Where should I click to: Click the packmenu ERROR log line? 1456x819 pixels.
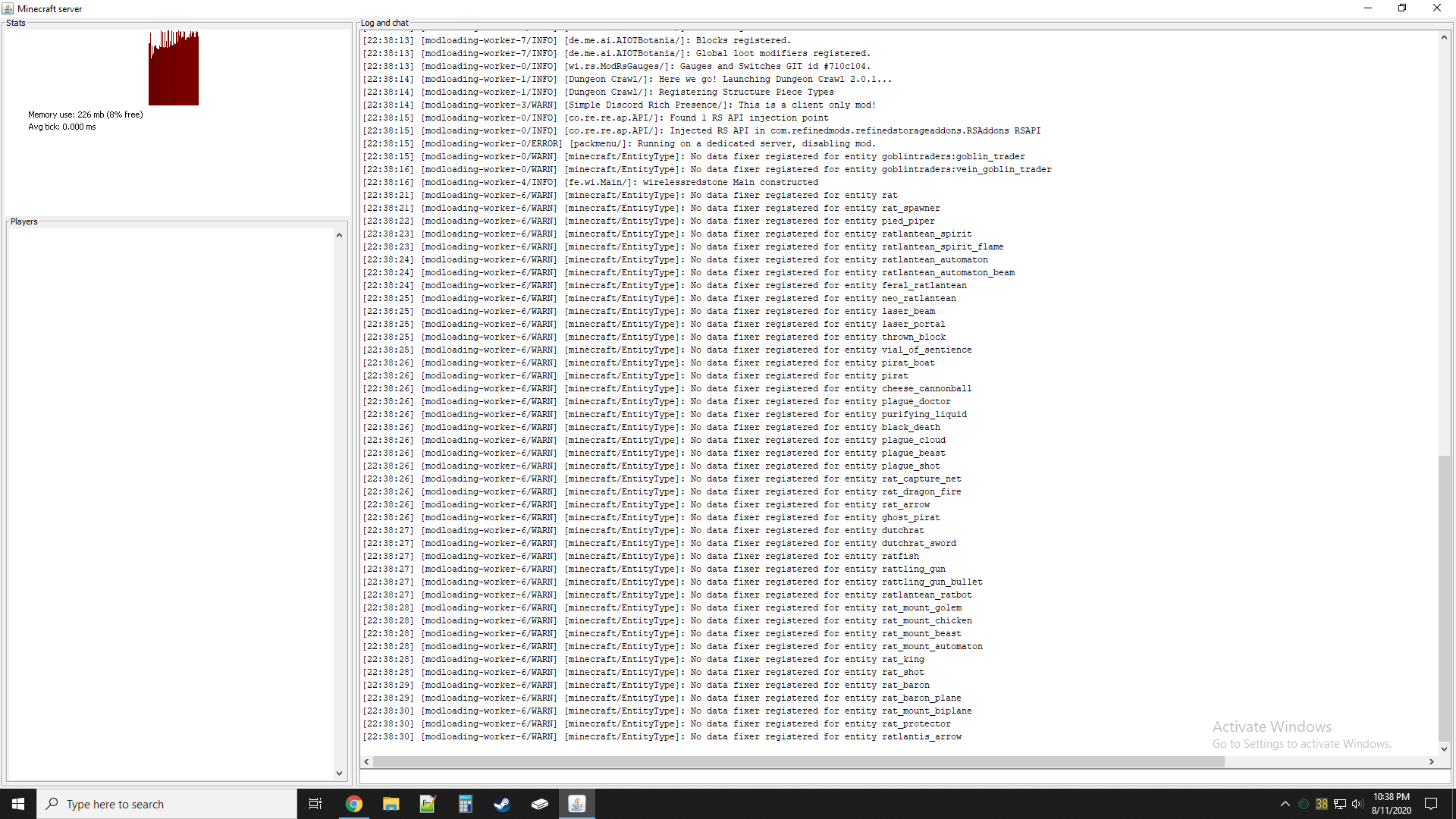pos(619,143)
